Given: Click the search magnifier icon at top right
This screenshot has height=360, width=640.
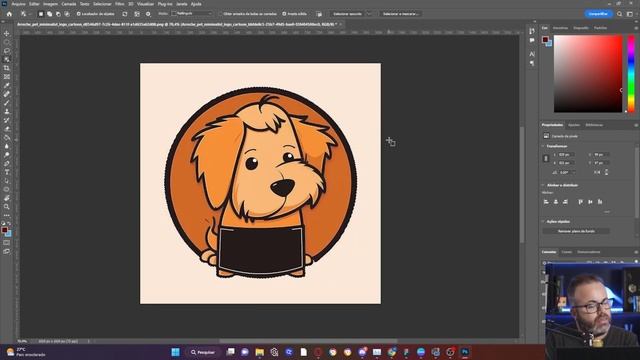Looking at the screenshot, I should [620, 14].
